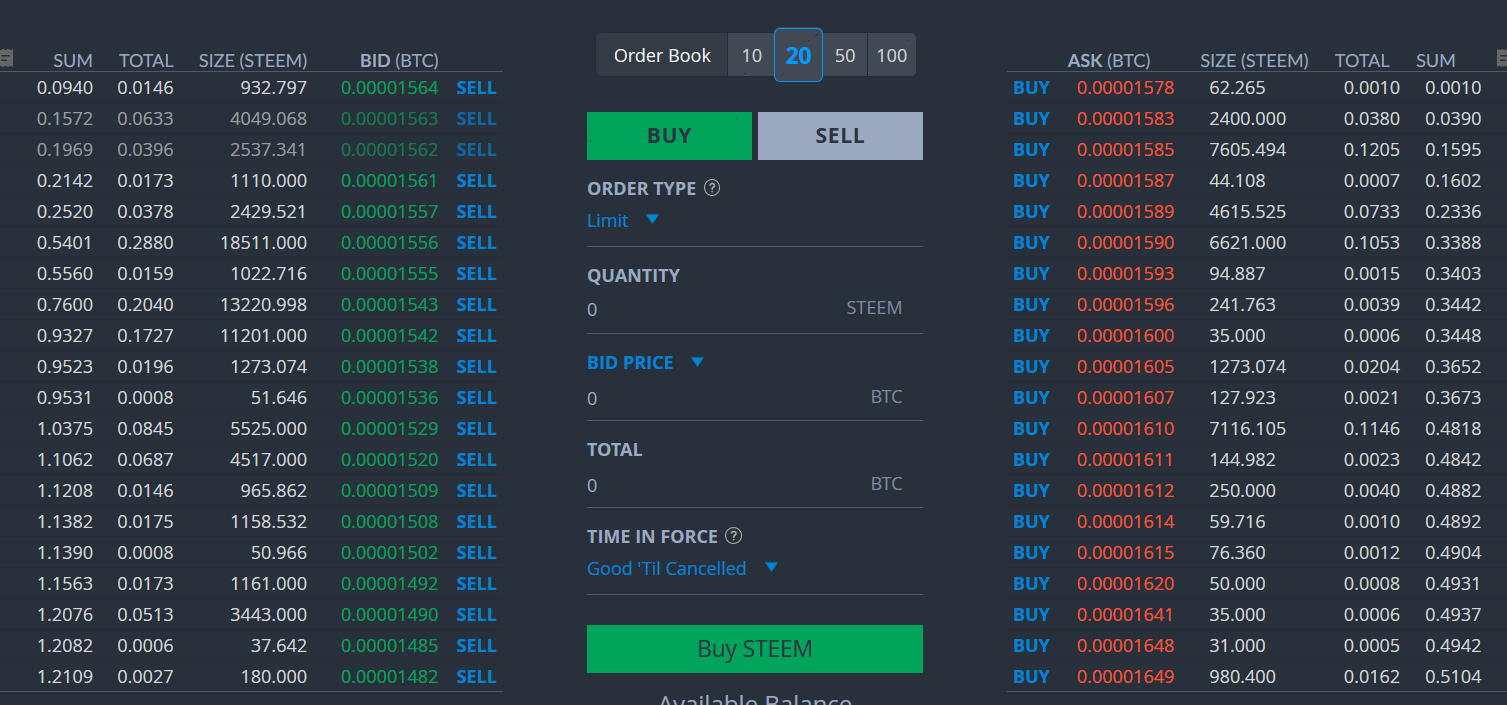This screenshot has width=1507, height=705.
Task: Switch the order form to BUY side
Action: pos(669,136)
